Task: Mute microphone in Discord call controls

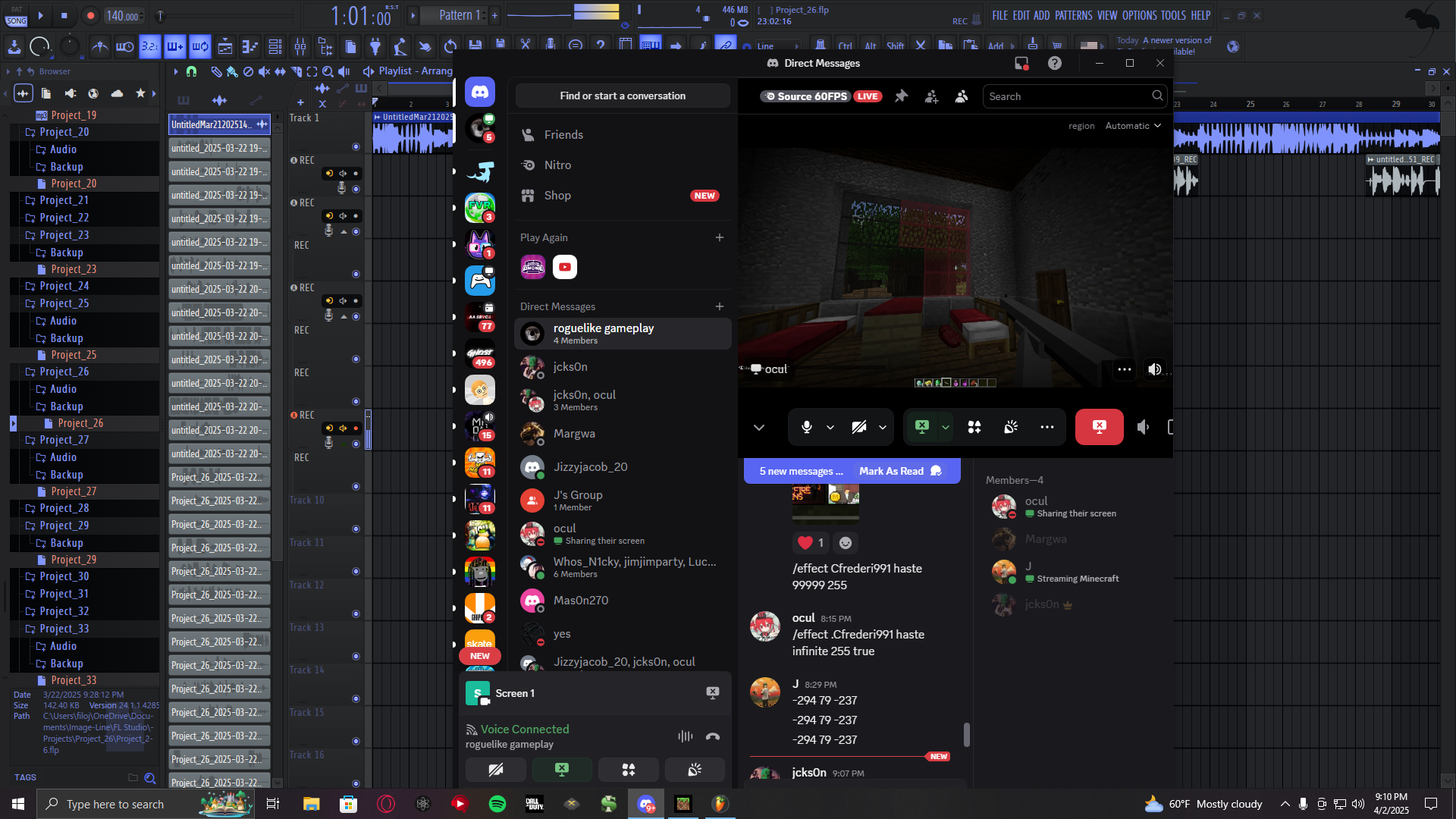Action: [806, 427]
